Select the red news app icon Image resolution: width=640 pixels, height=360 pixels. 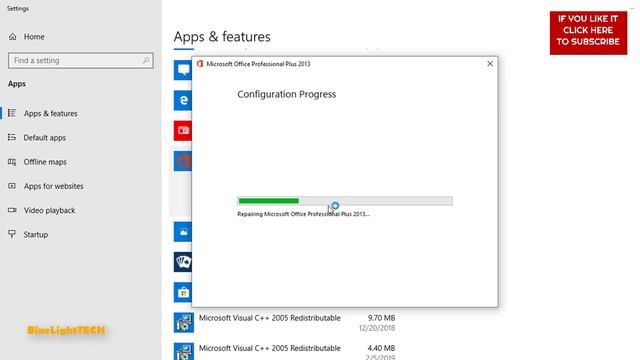[x=182, y=131]
